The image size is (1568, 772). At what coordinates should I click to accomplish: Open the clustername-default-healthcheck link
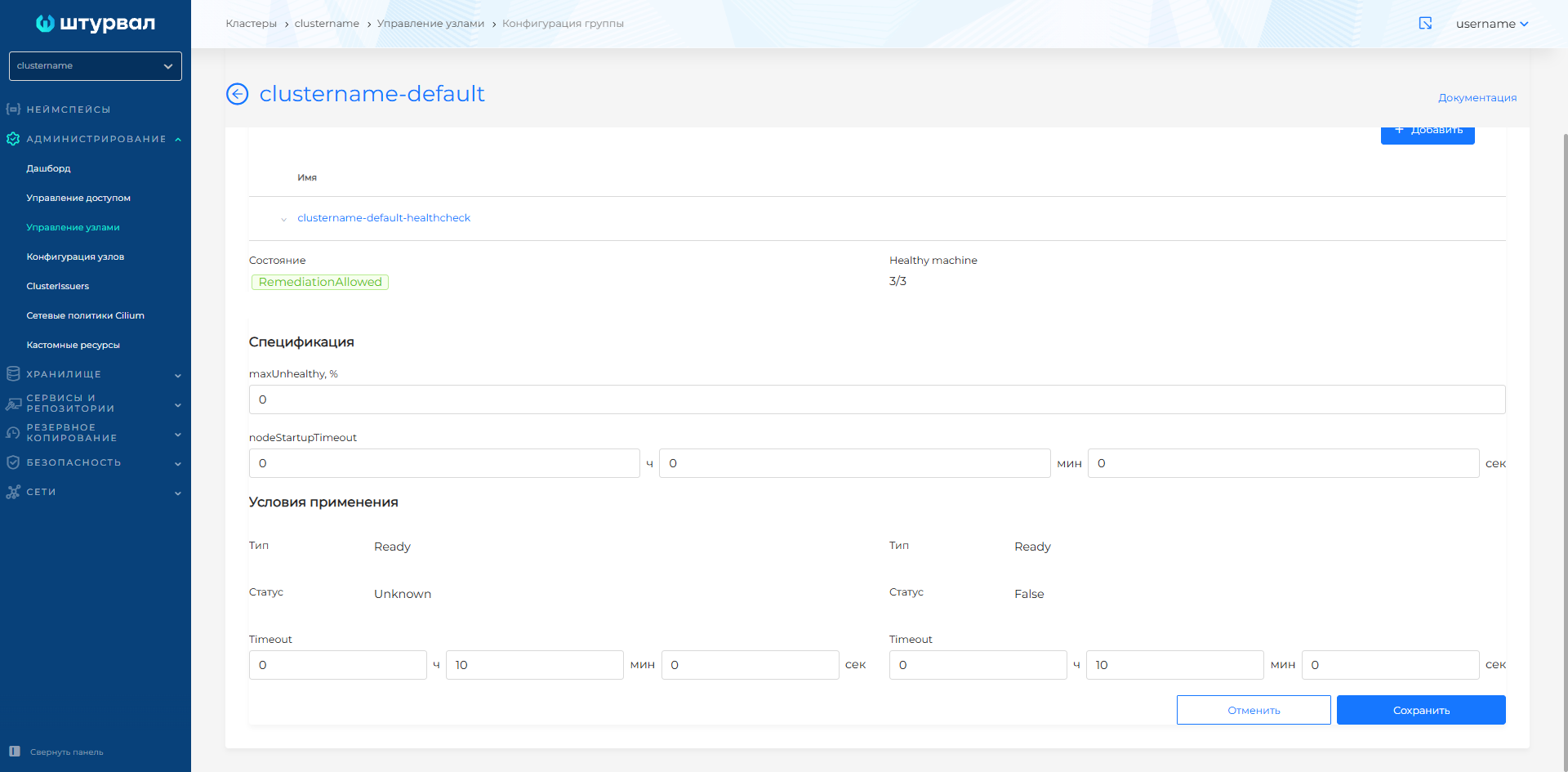point(384,218)
